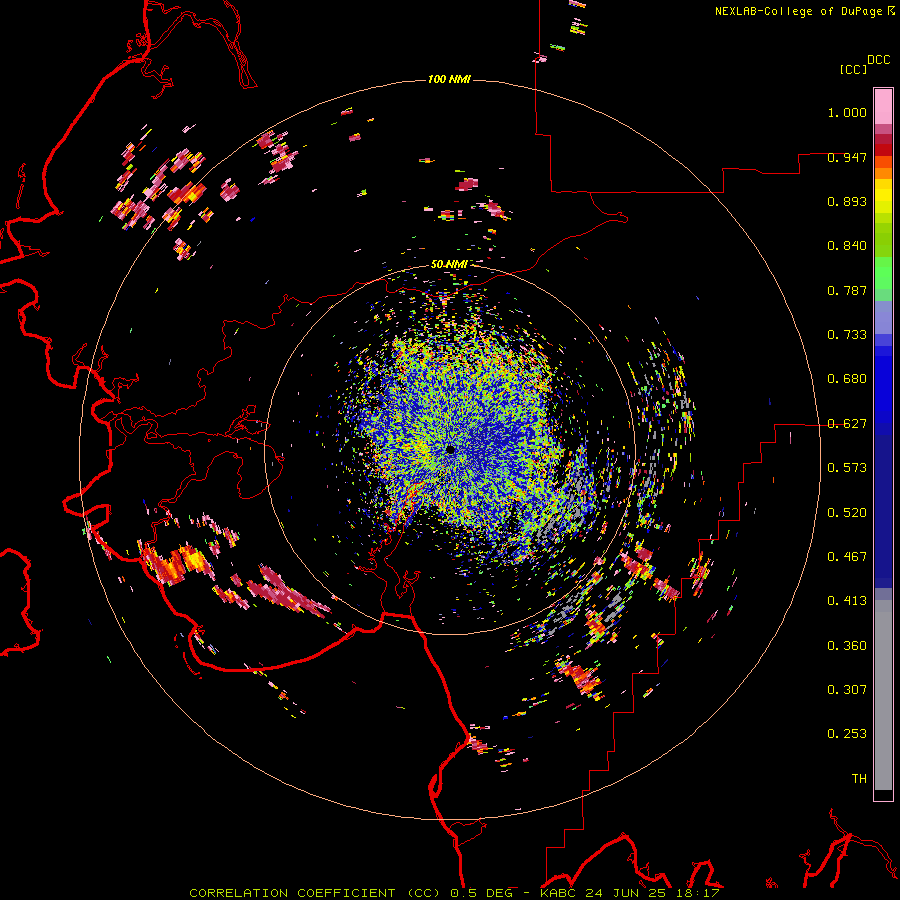
Task: Click the black radar site dot at center
Action: tap(451, 449)
